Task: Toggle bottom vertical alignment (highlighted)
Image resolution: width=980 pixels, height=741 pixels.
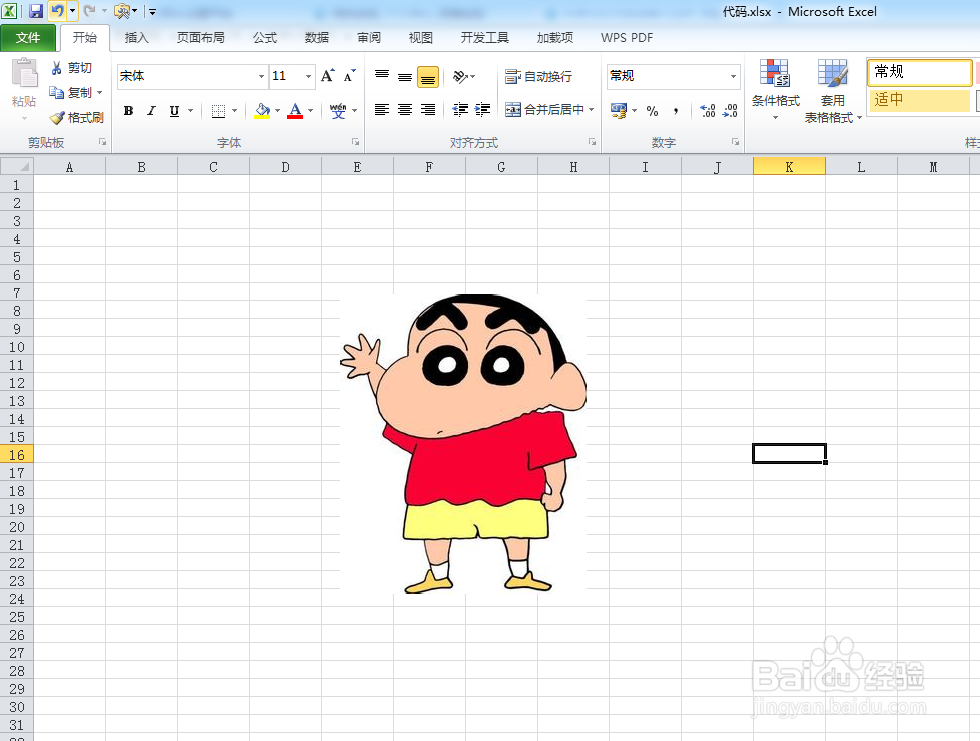Action: pos(428,77)
